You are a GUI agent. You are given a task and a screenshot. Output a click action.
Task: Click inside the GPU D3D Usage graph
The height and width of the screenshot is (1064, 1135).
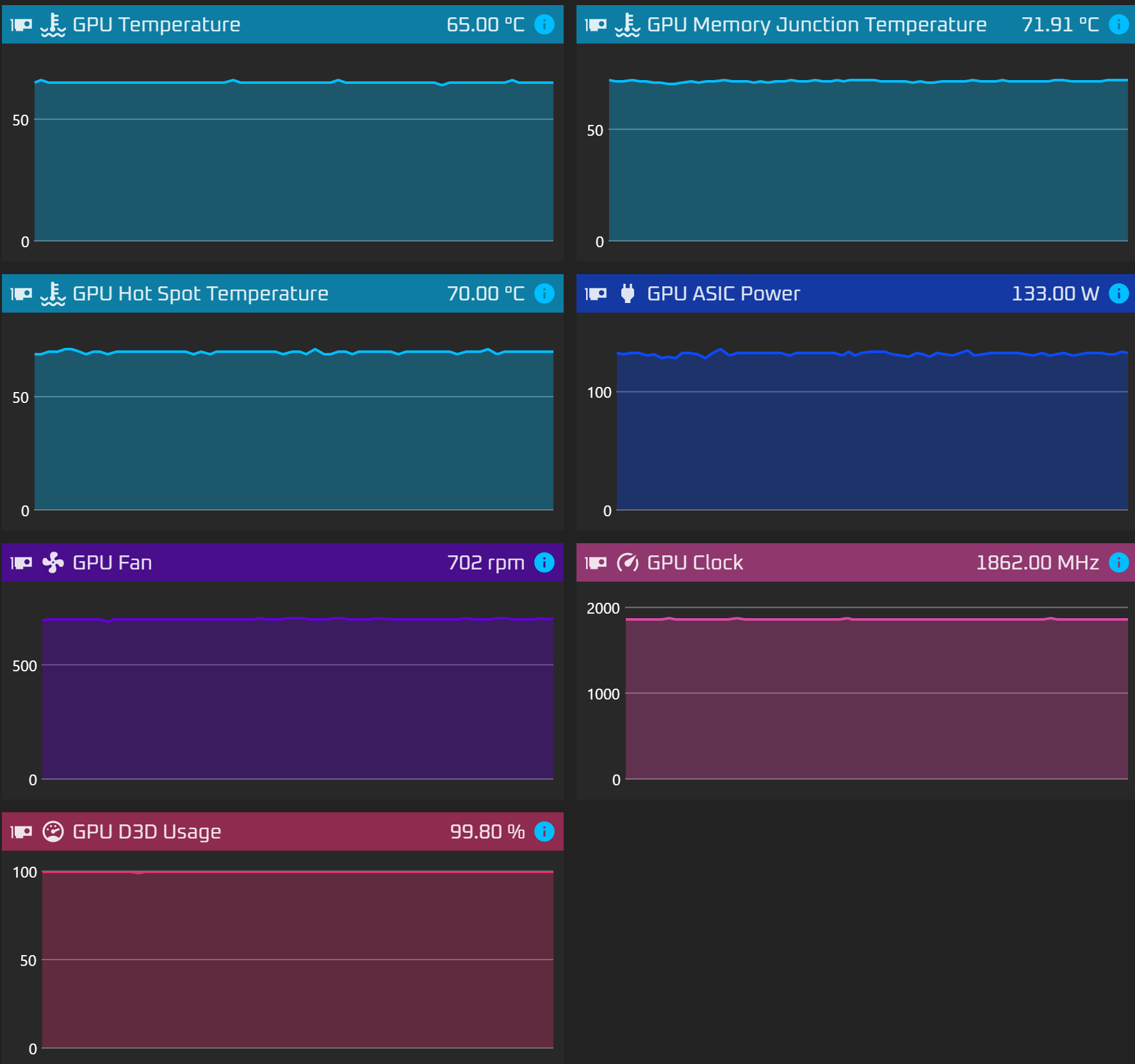pyautogui.click(x=298, y=960)
